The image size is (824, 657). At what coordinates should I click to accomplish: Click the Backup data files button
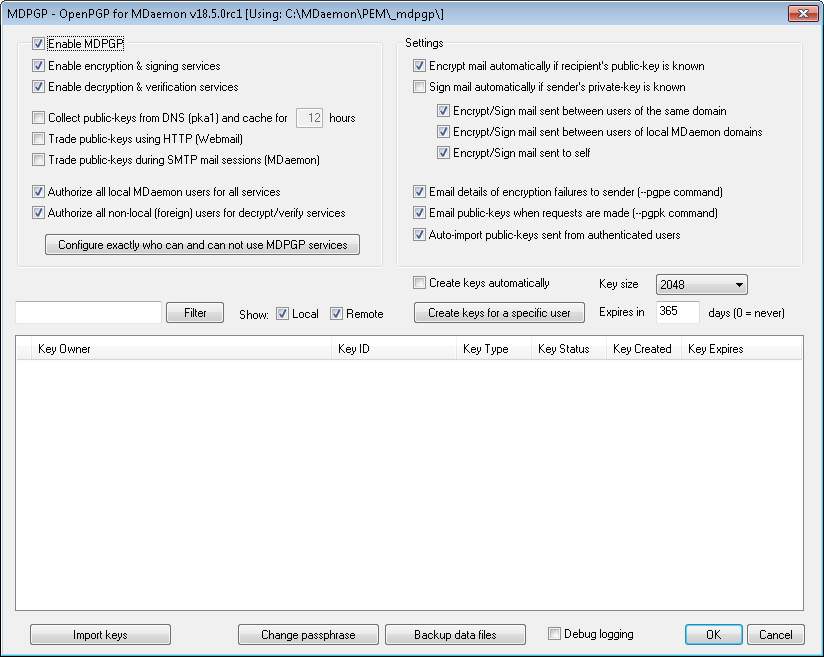pos(455,635)
